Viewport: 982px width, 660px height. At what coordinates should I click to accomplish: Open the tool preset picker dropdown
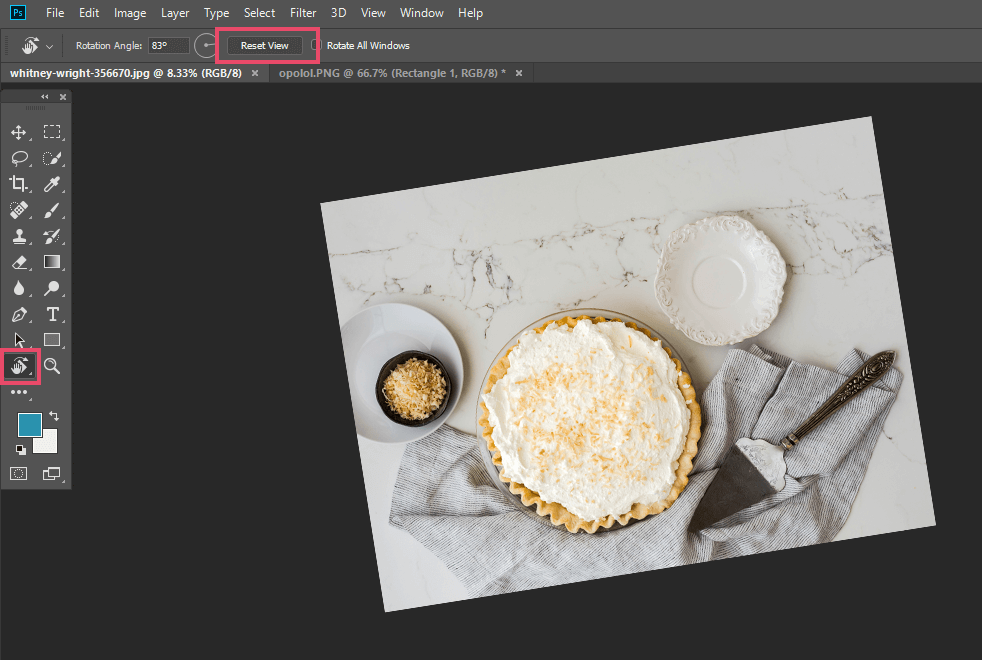49,46
